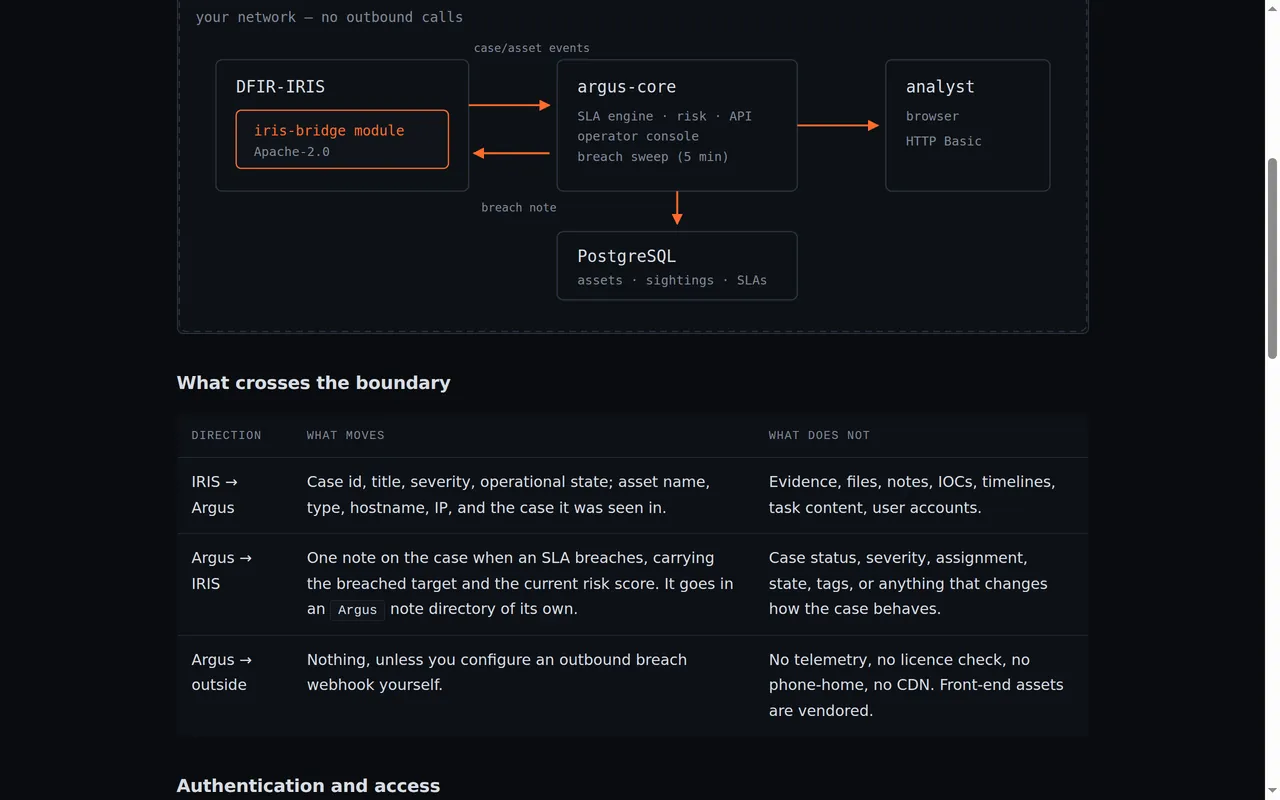Click 'your network — no outbound calls' caption
The width and height of the screenshot is (1280, 800).
[x=329, y=17]
